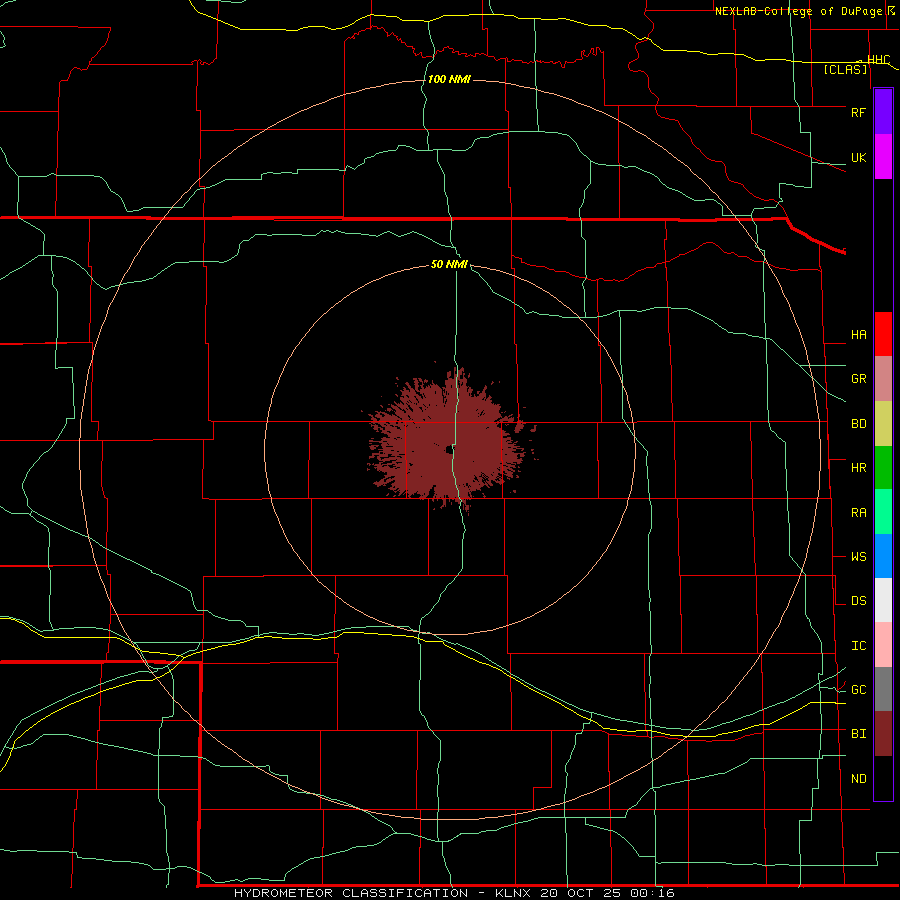Click the GC legend label

858,690
